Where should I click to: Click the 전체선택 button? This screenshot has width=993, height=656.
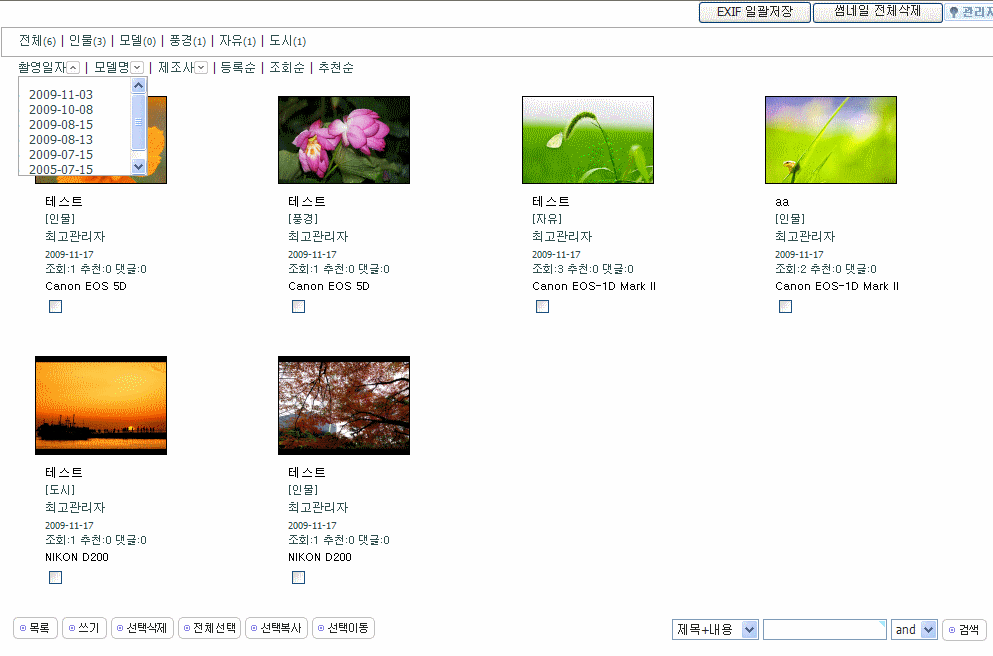point(210,628)
